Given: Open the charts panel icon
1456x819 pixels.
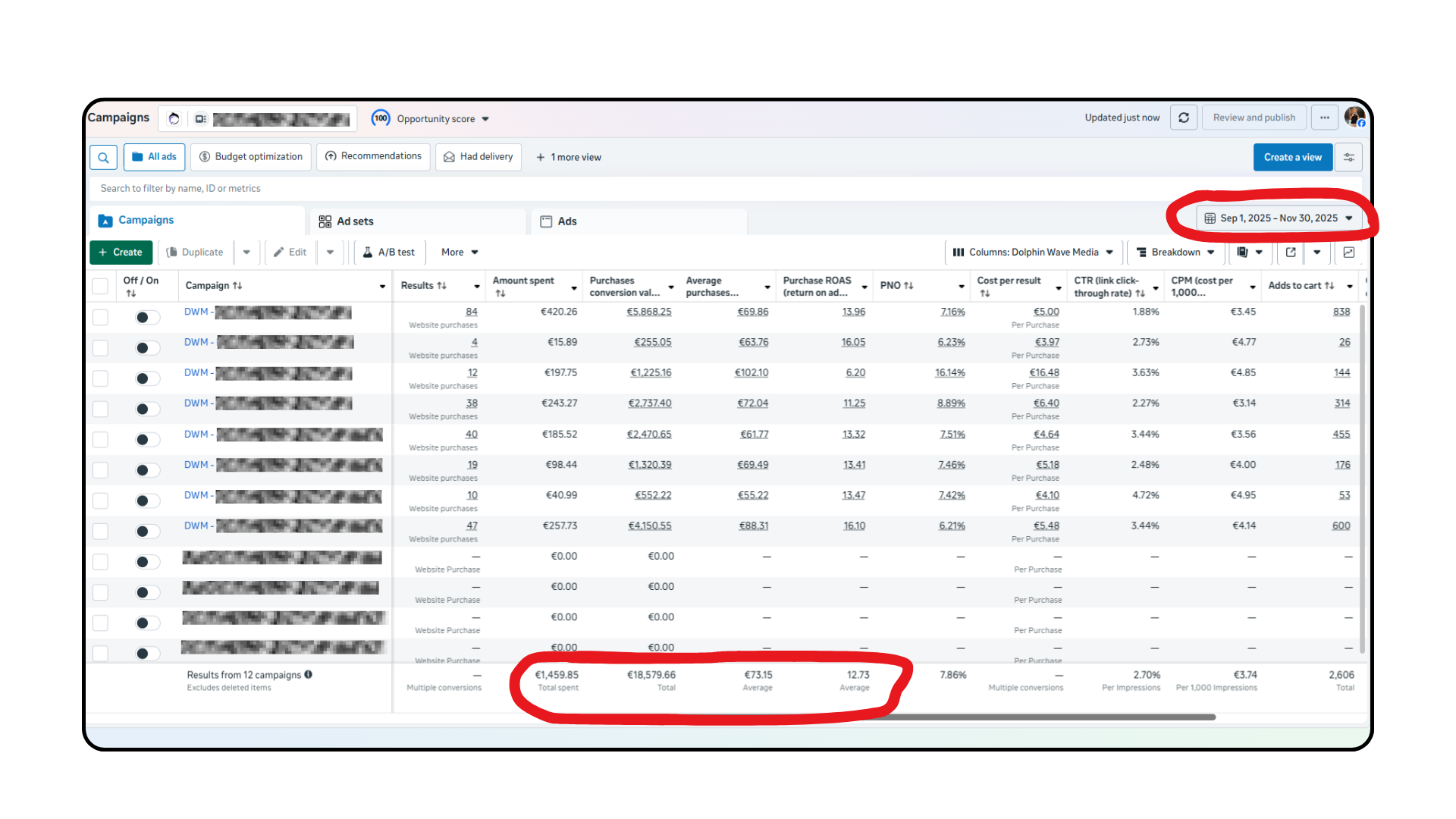Looking at the screenshot, I should [x=1349, y=253].
